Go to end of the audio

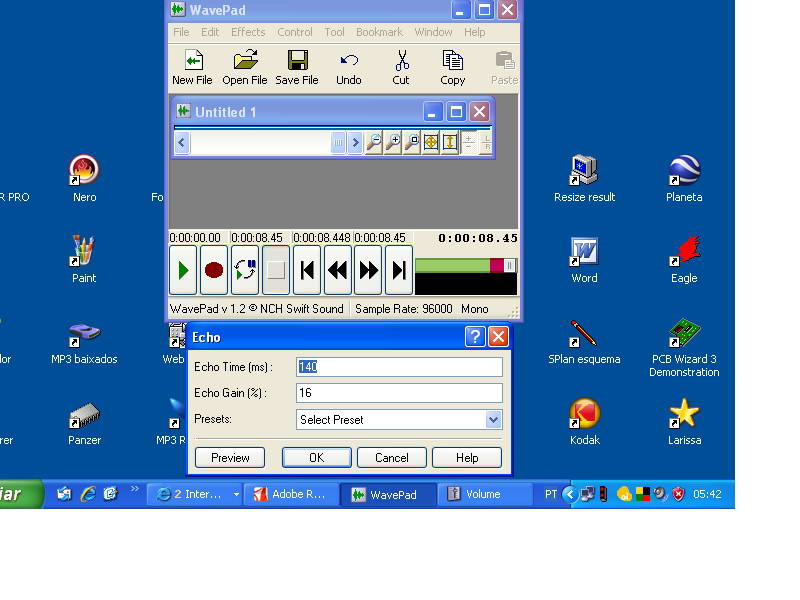coord(399,270)
